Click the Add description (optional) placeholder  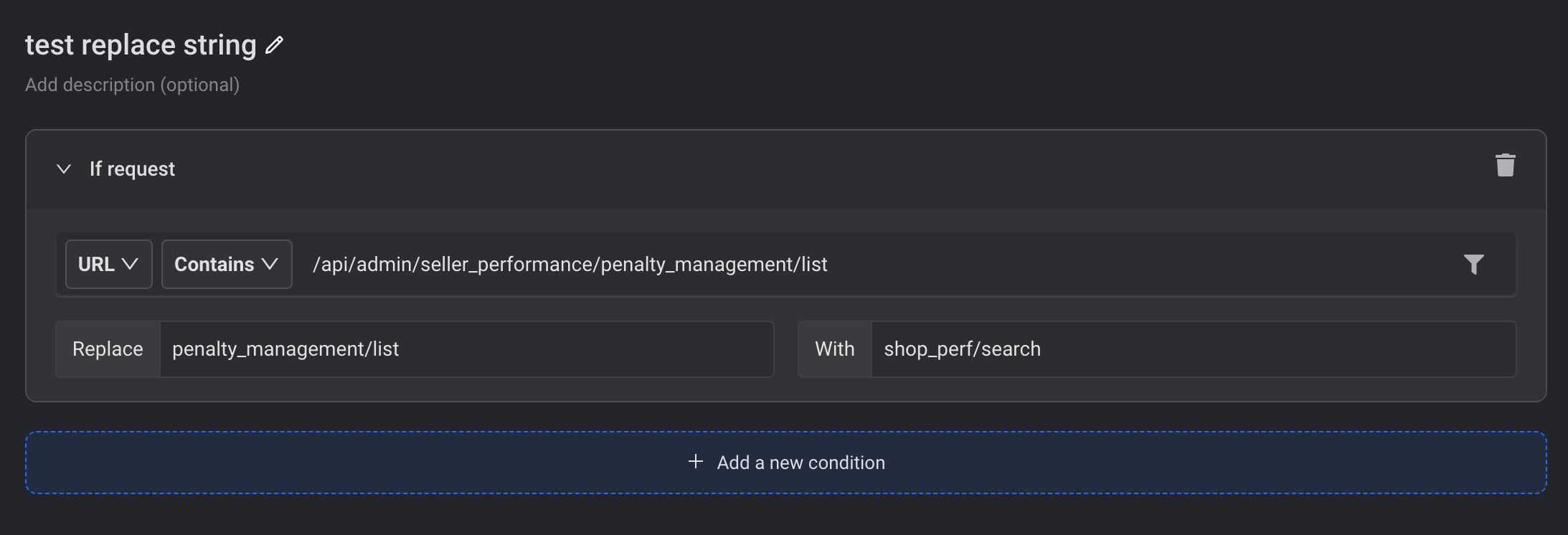[133, 85]
